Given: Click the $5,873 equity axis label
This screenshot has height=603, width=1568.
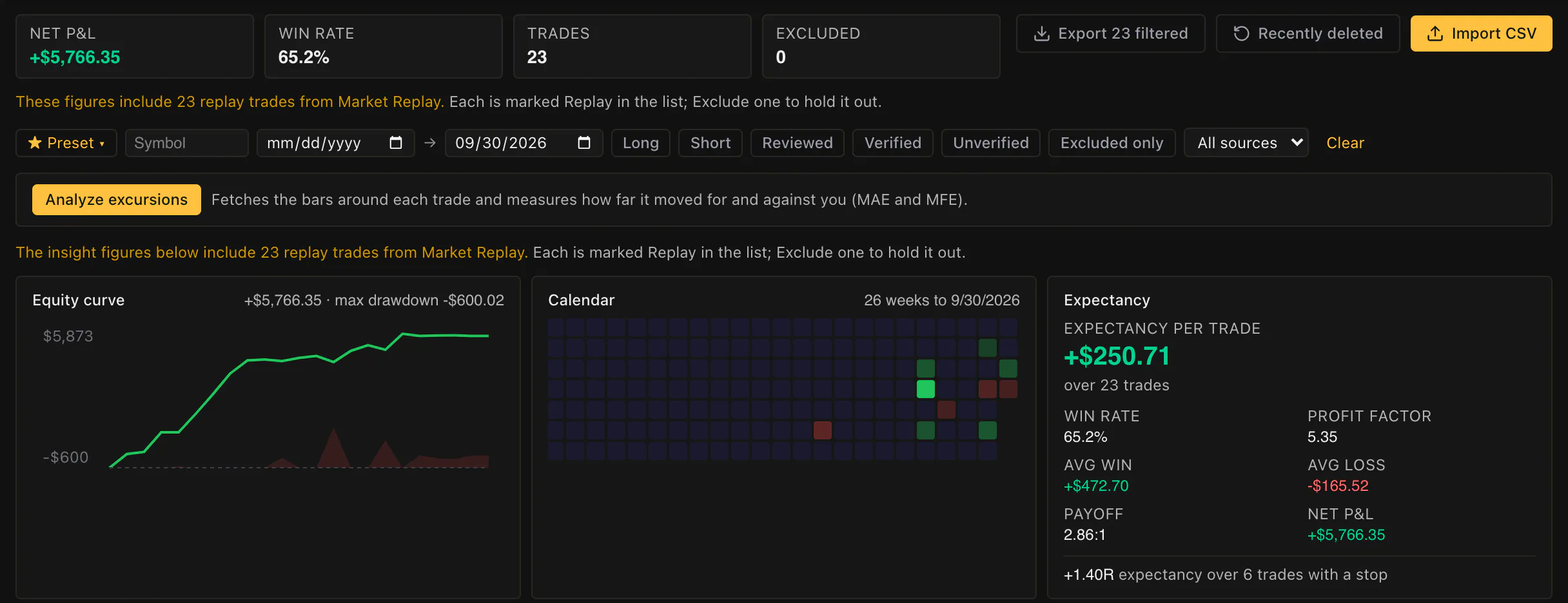Looking at the screenshot, I should point(68,336).
